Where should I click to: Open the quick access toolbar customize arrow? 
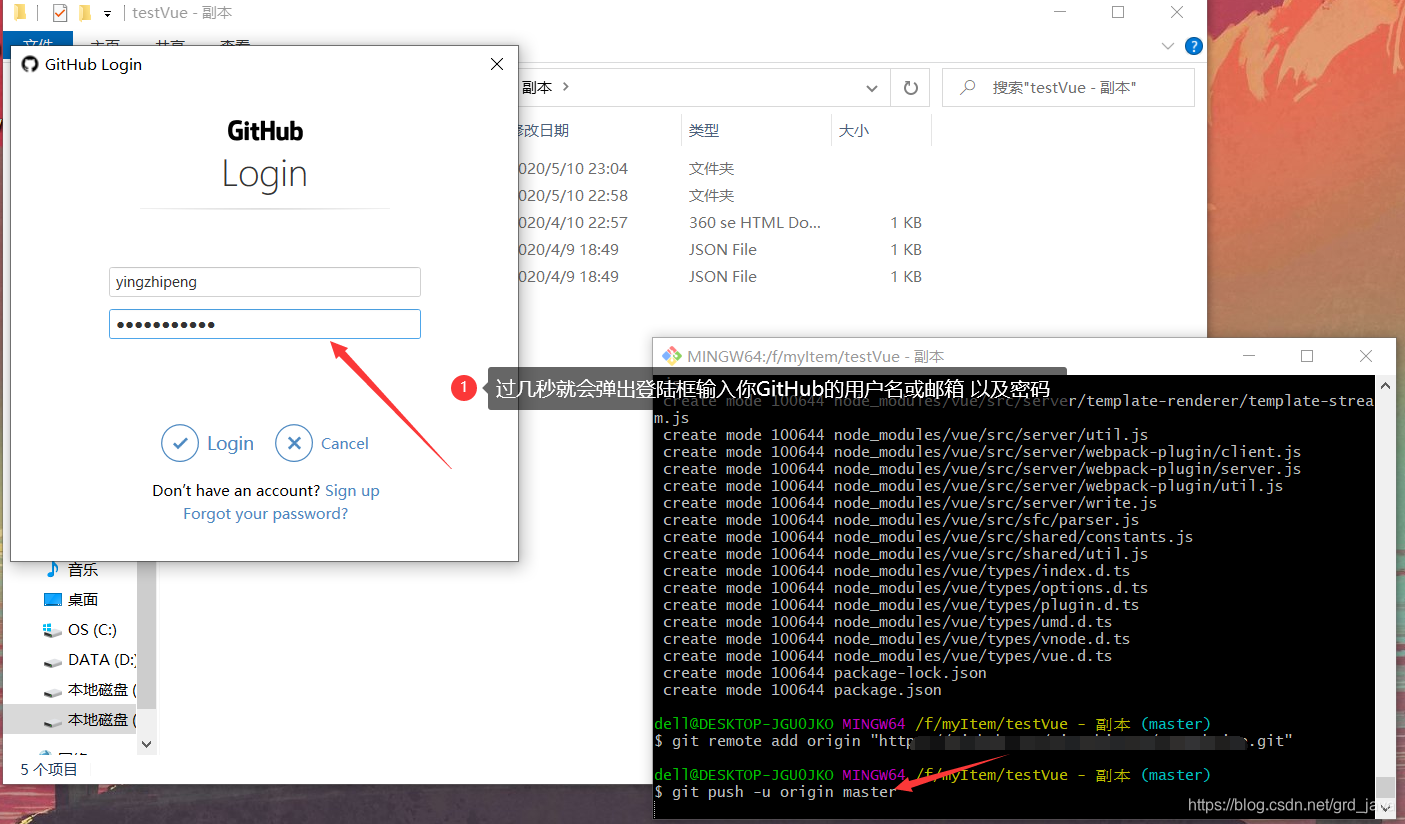pyautogui.click(x=107, y=14)
